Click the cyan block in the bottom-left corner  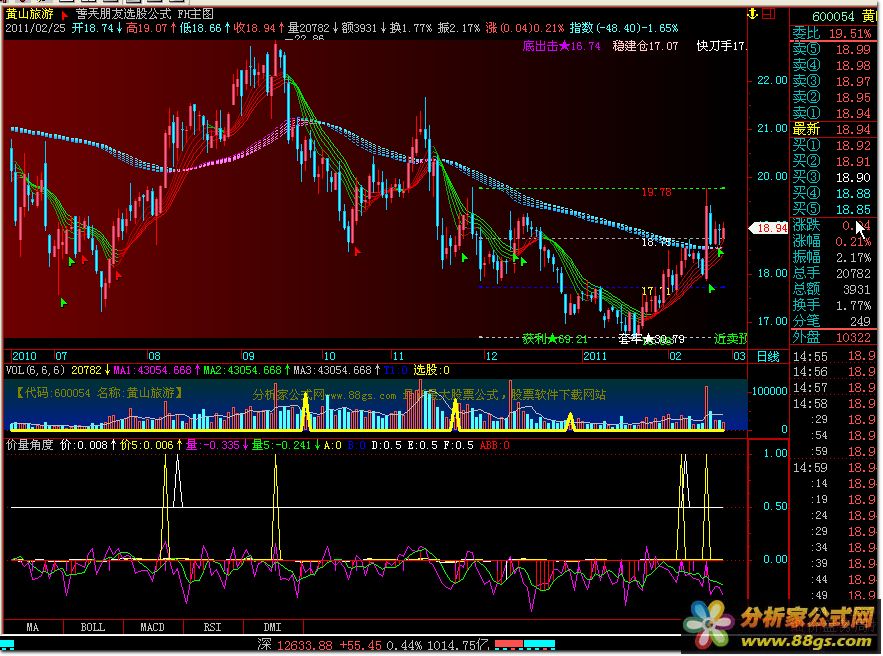click(x=7, y=644)
